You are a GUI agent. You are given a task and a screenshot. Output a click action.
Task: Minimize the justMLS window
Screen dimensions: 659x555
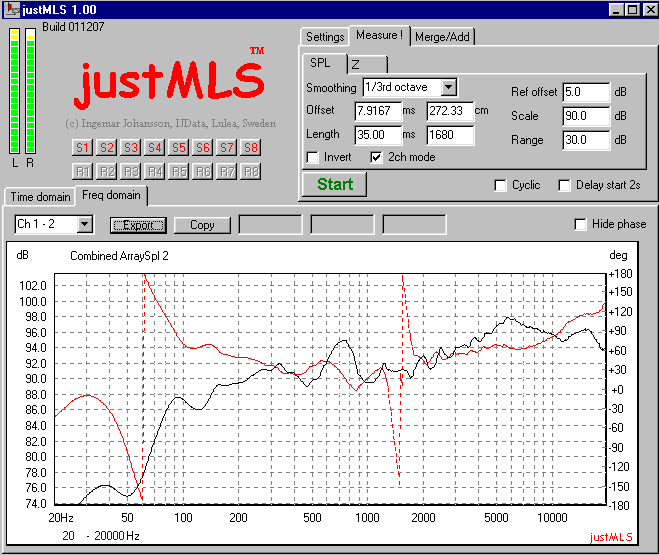616,10
